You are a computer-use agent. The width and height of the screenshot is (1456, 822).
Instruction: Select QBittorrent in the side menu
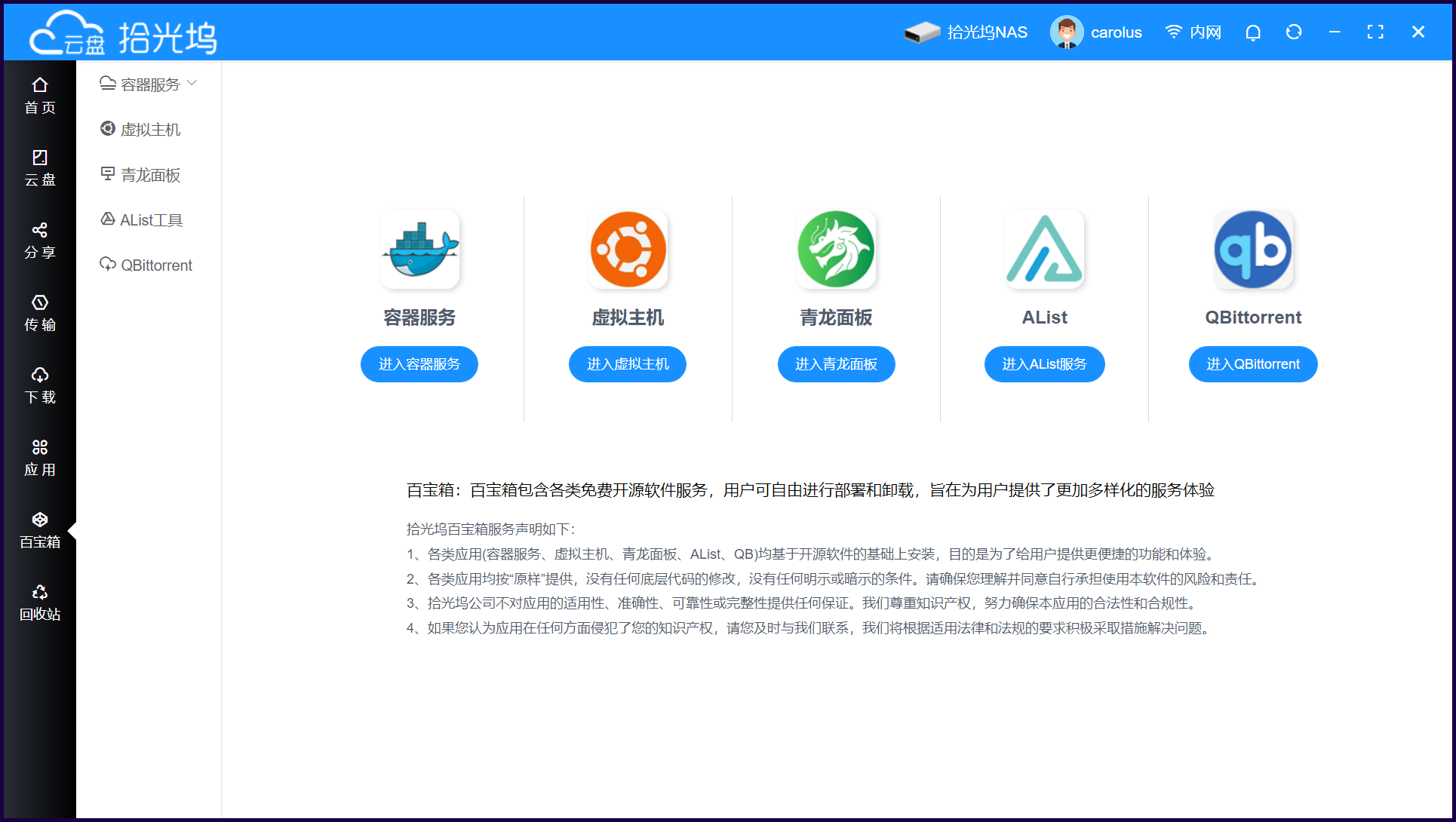tap(146, 265)
